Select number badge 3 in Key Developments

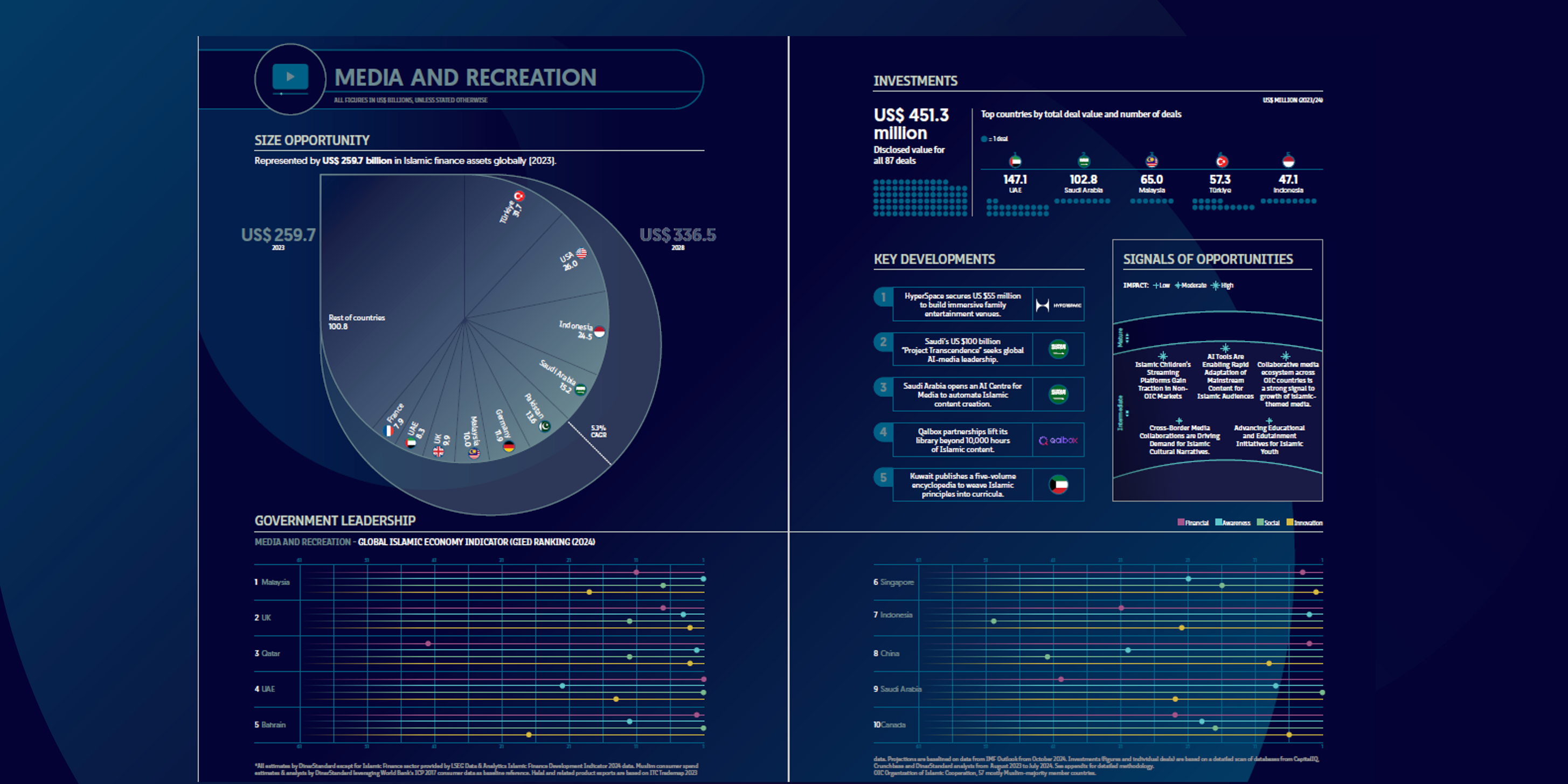click(883, 387)
